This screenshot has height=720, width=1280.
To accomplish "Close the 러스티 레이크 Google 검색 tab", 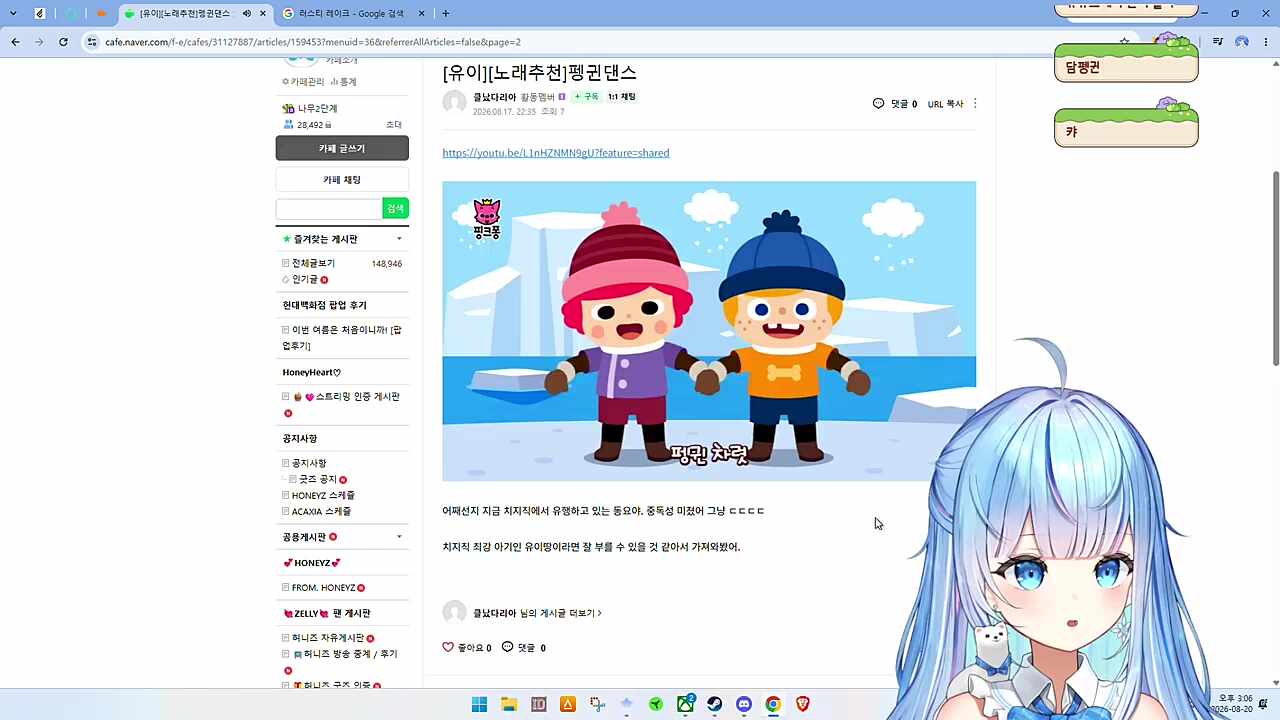I will (x=421, y=13).
